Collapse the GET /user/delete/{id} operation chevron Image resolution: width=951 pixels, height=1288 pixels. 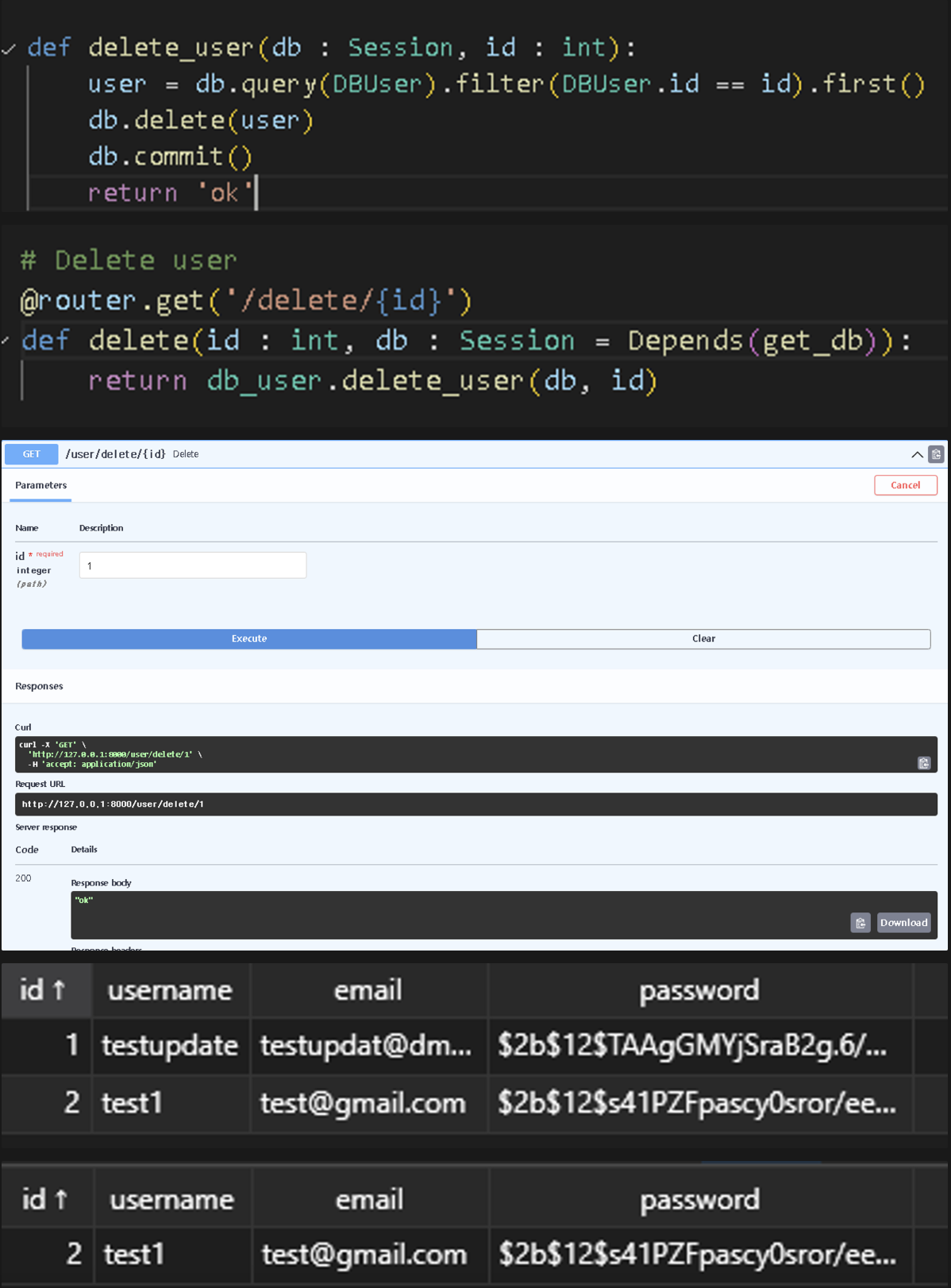tap(917, 454)
